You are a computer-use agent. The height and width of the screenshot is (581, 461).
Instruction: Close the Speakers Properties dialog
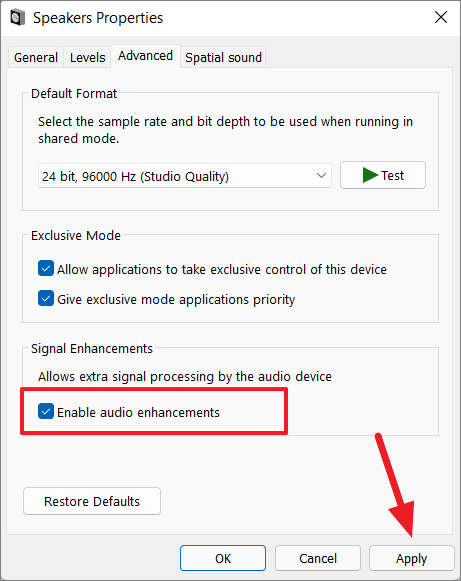(441, 17)
